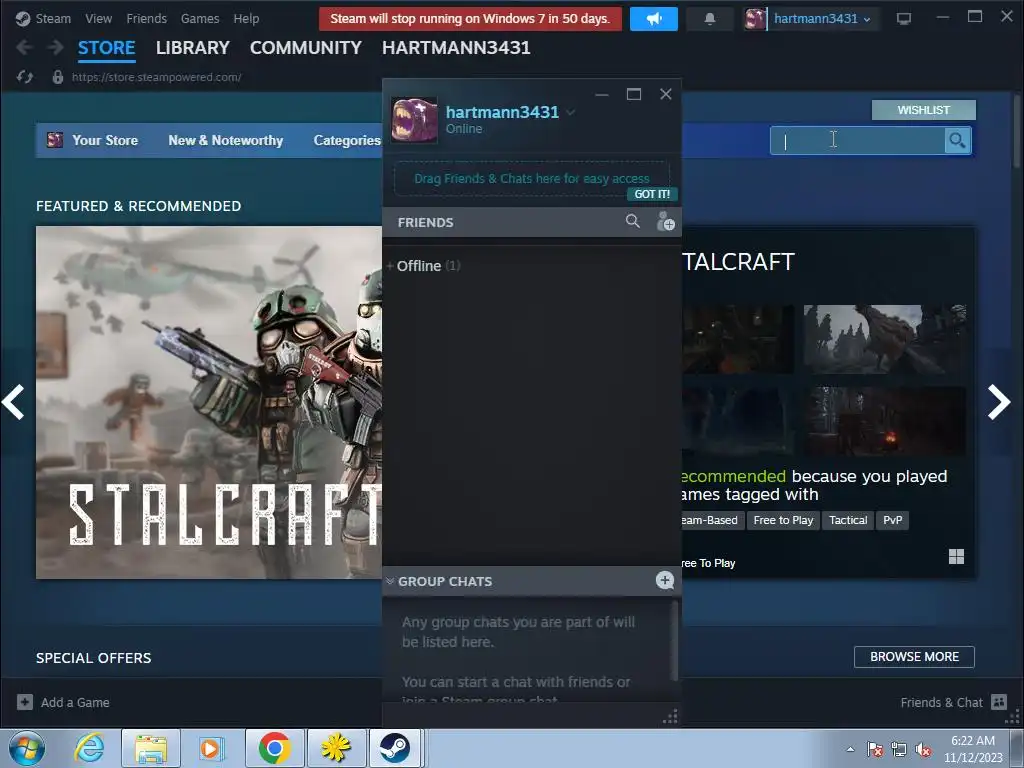Click the store.steampowered.com URL text

(157, 77)
